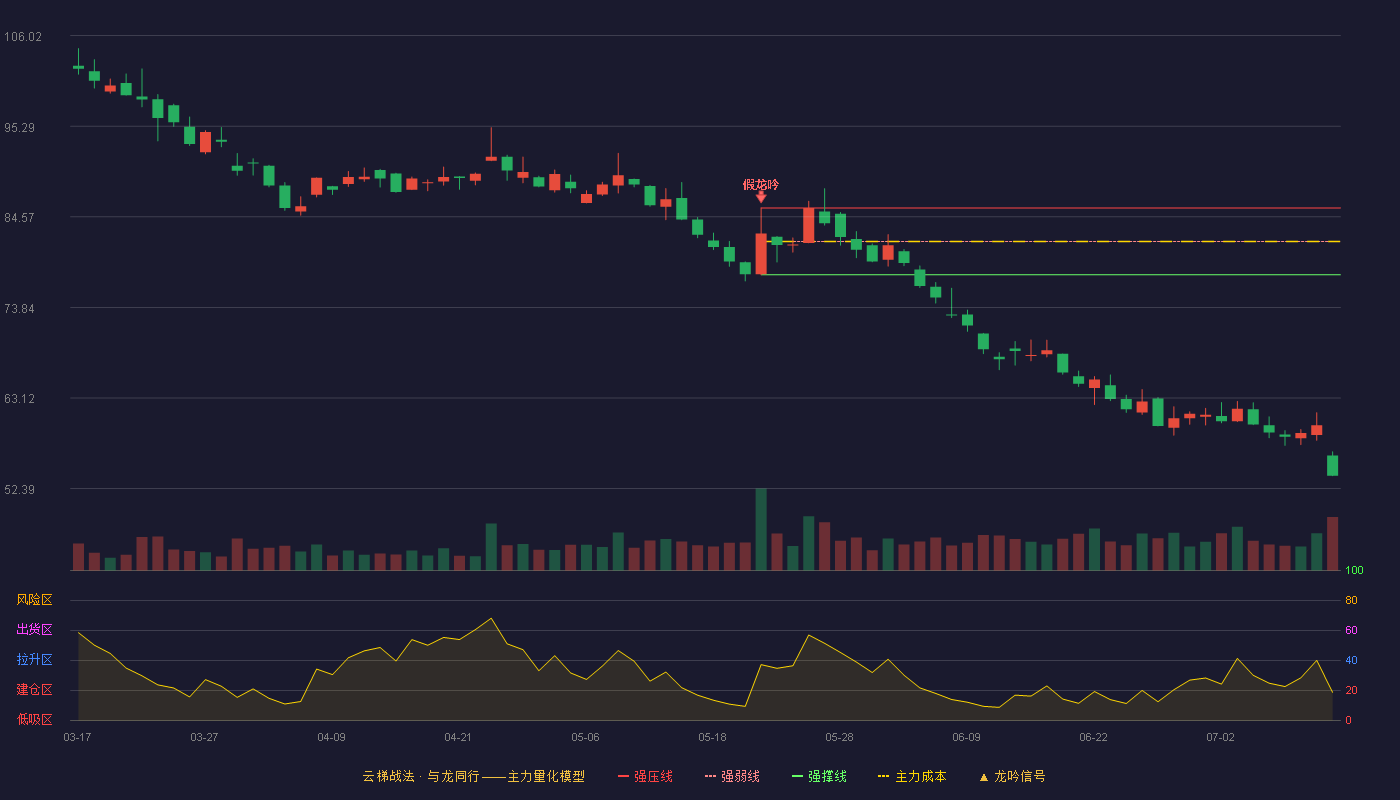Click the 假龙吟 signal arrow marker
The image size is (1400, 800).
click(x=761, y=197)
